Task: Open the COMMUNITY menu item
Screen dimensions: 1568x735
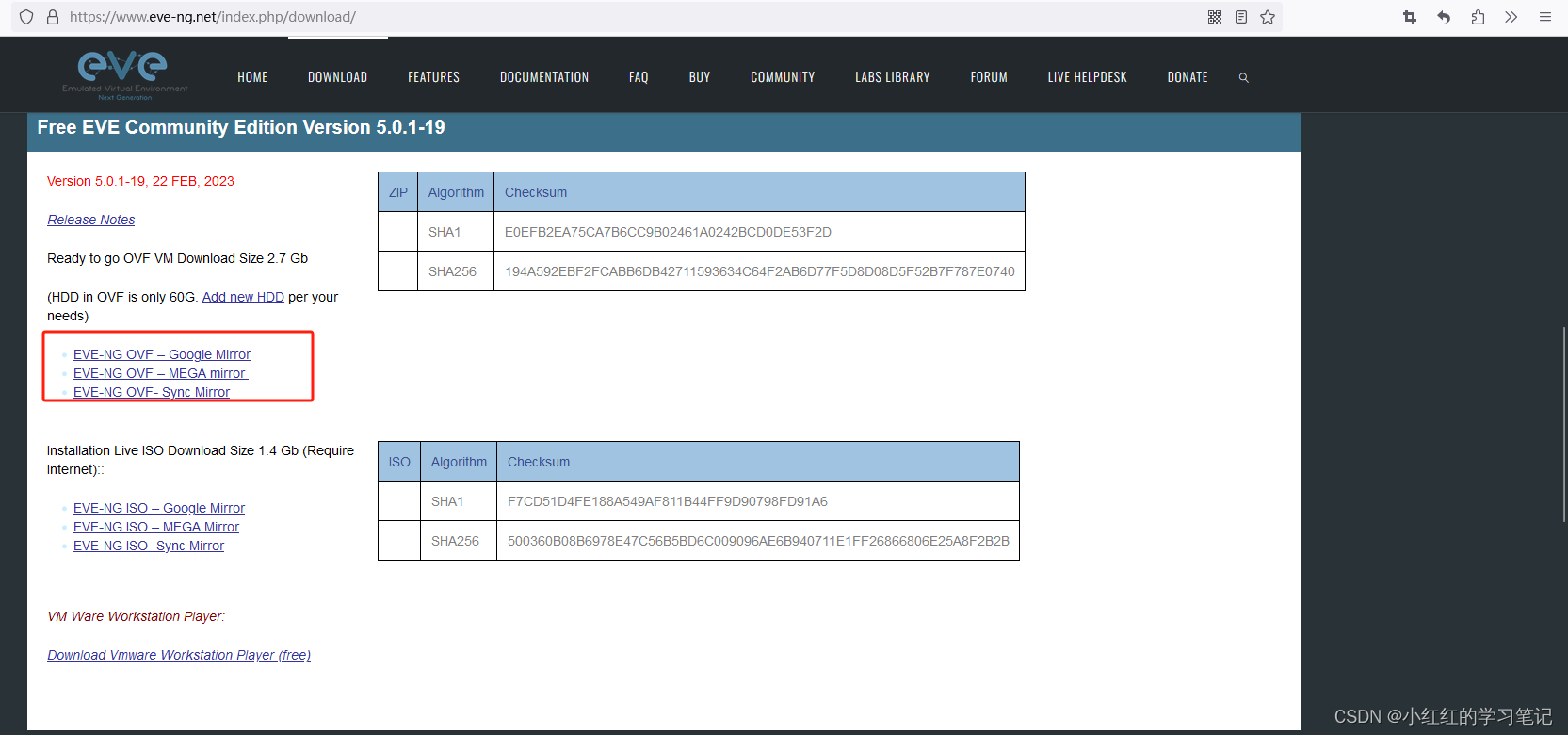Action: [783, 77]
